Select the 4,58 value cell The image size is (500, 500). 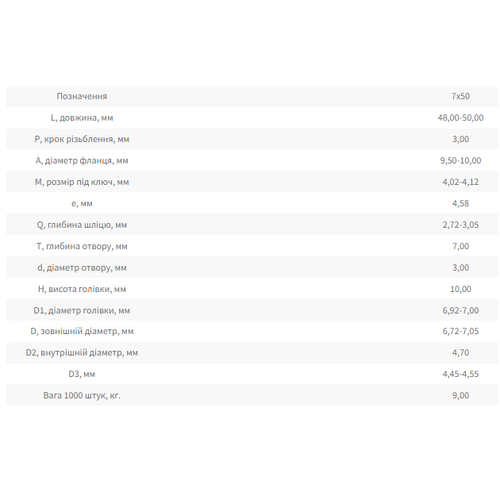click(460, 203)
